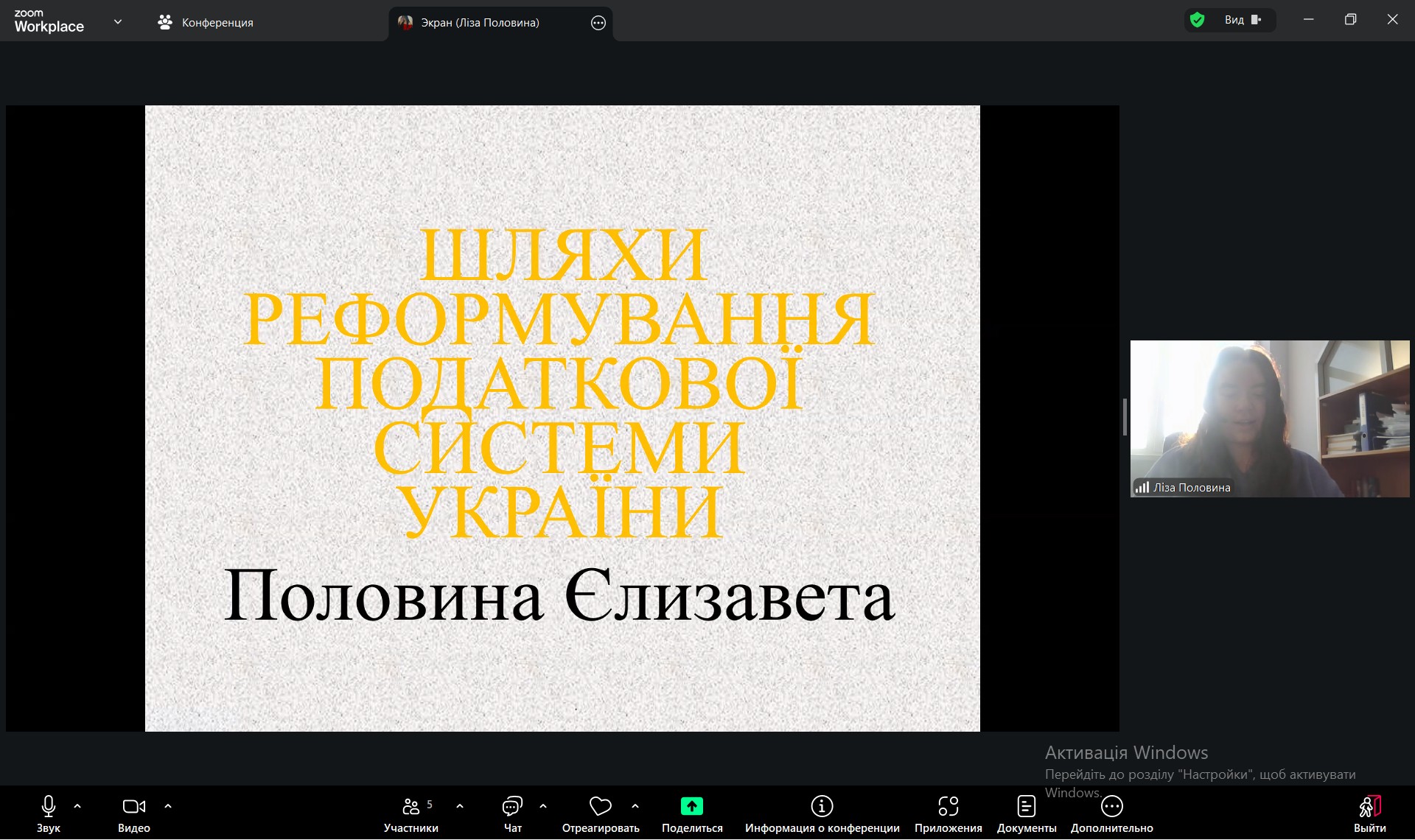Open the Чат chat panel
Screen dimensions: 1415x840
(x=512, y=807)
